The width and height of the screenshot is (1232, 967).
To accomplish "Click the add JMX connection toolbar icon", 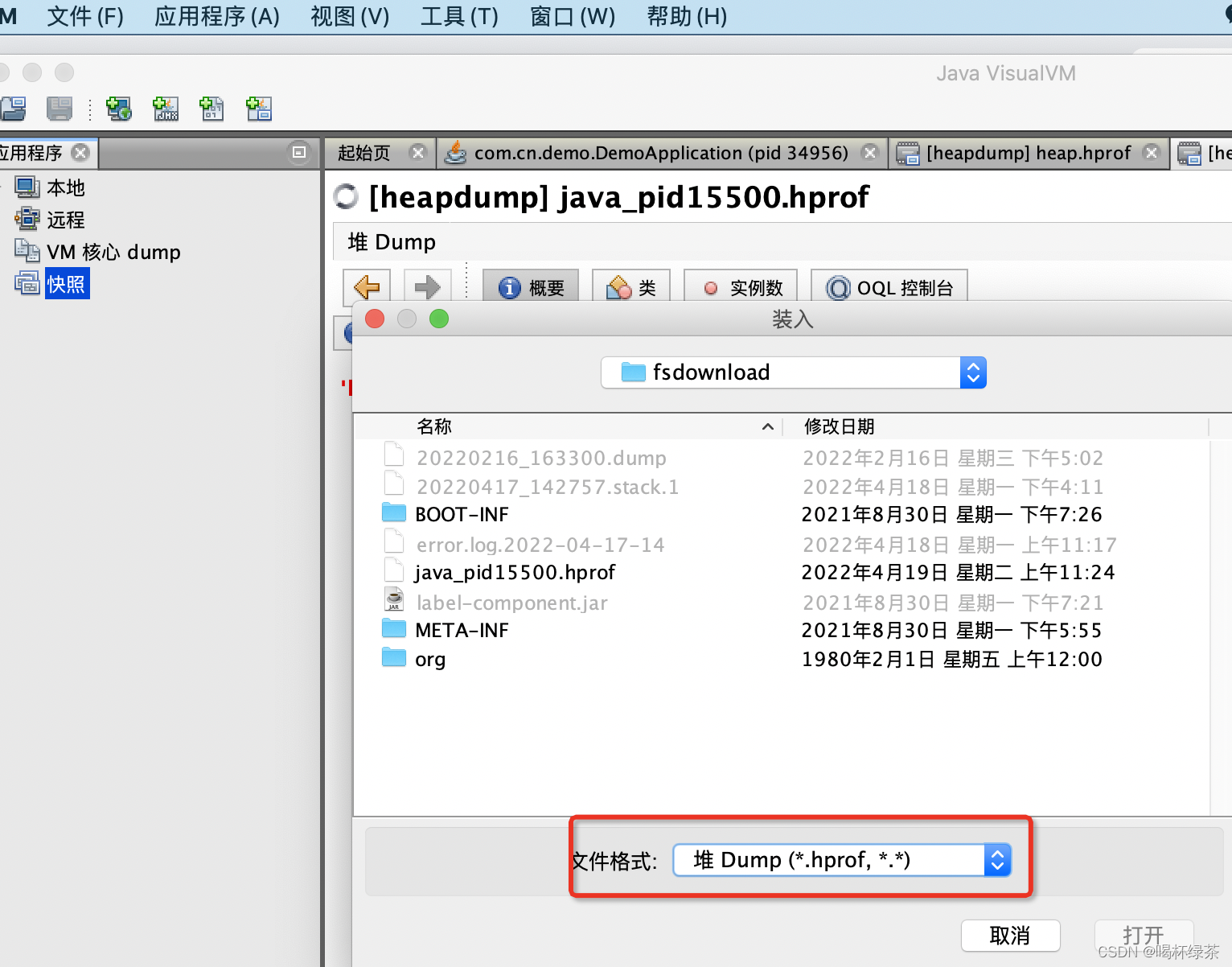I will click(x=165, y=109).
